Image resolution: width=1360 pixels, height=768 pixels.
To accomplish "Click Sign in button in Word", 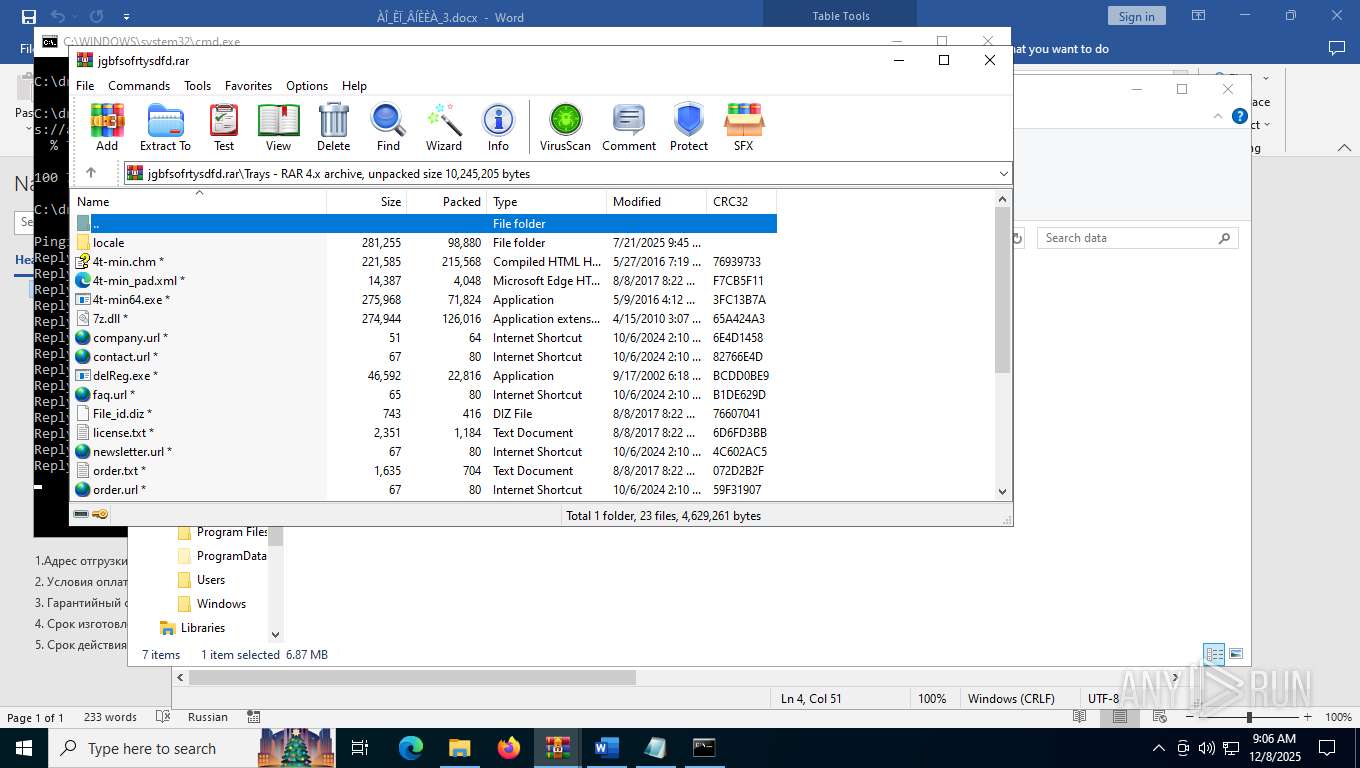I will (1136, 16).
